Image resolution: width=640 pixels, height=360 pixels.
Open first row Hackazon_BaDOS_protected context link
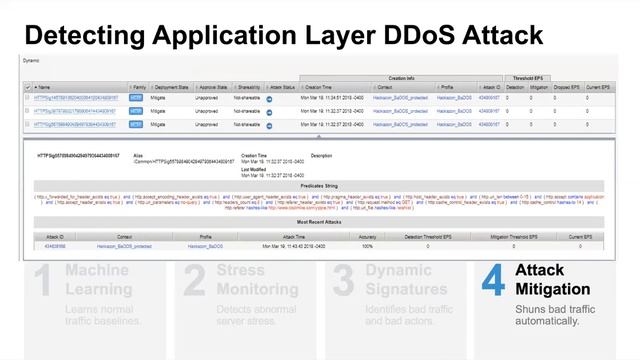(x=400, y=98)
